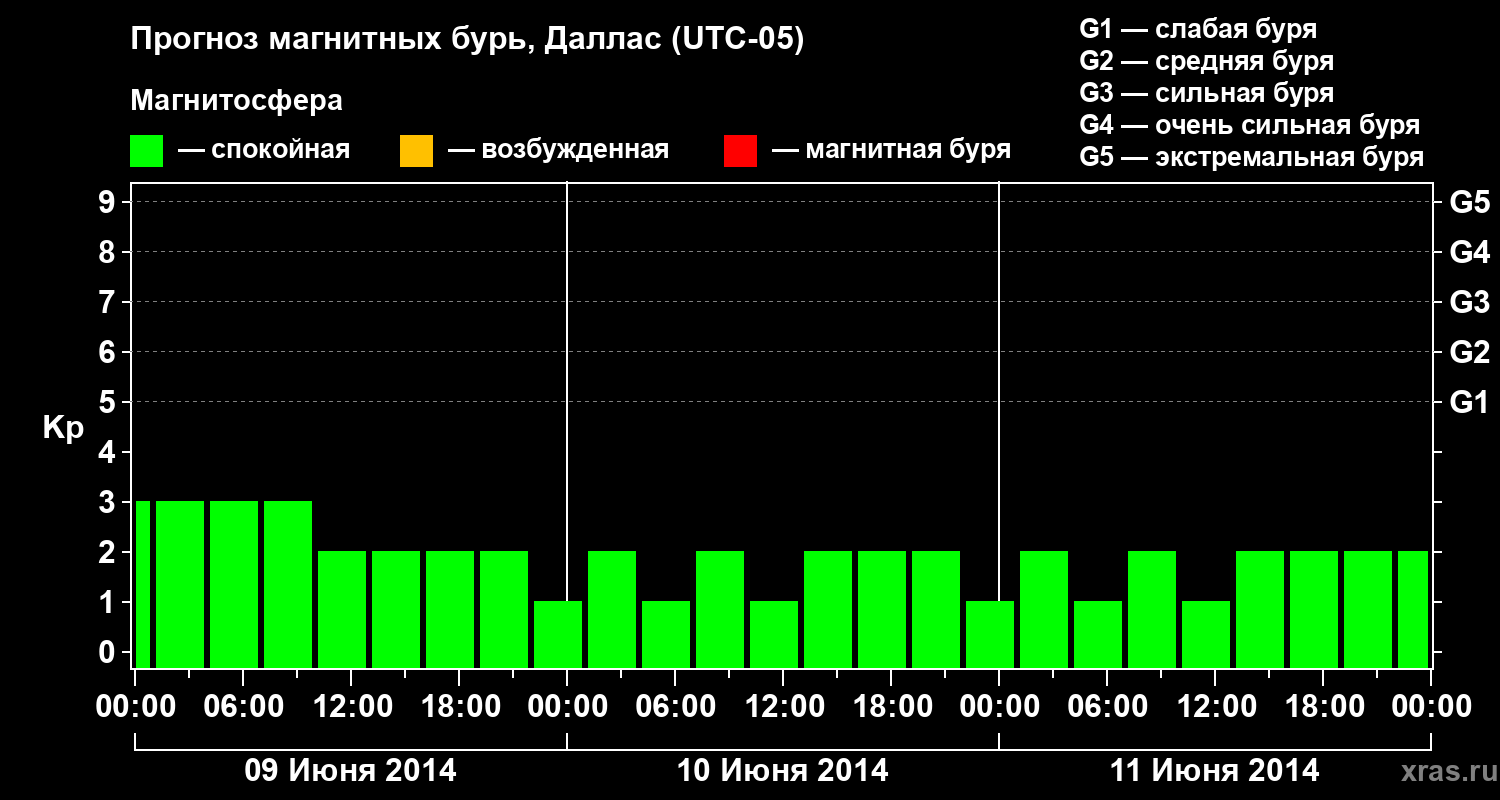Viewport: 1500px width, 800px height.
Task: Click the G4 marker on right axis
Action: pyautogui.click(x=1469, y=252)
